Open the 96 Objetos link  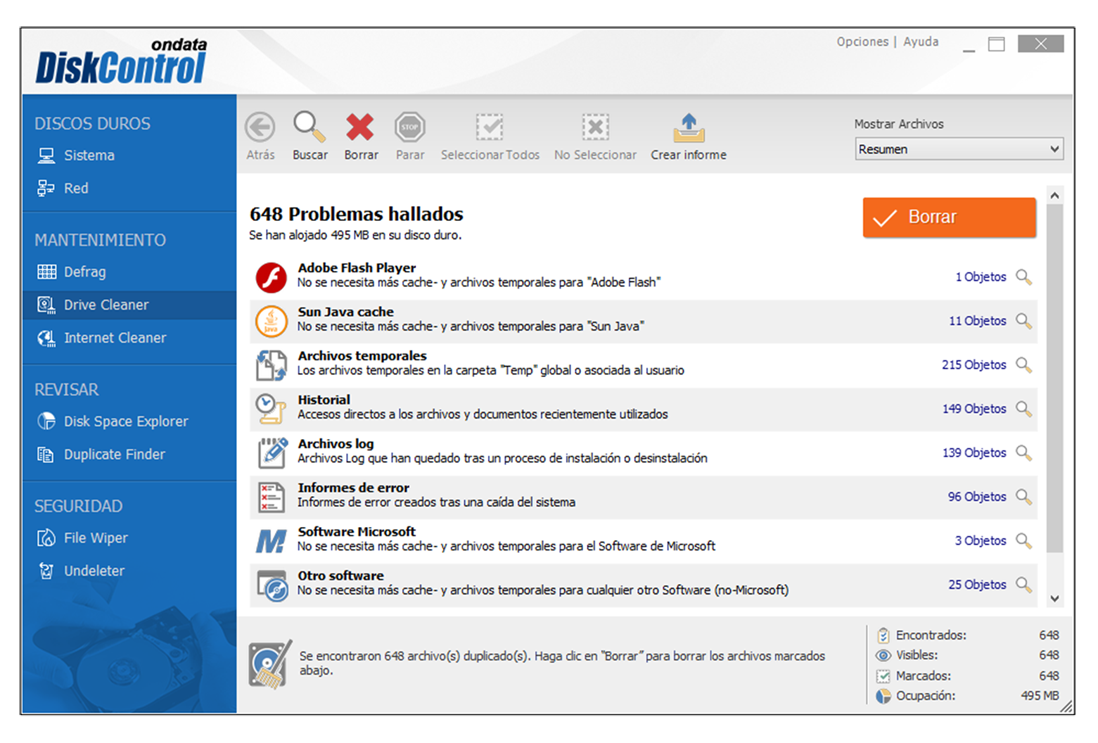977,497
